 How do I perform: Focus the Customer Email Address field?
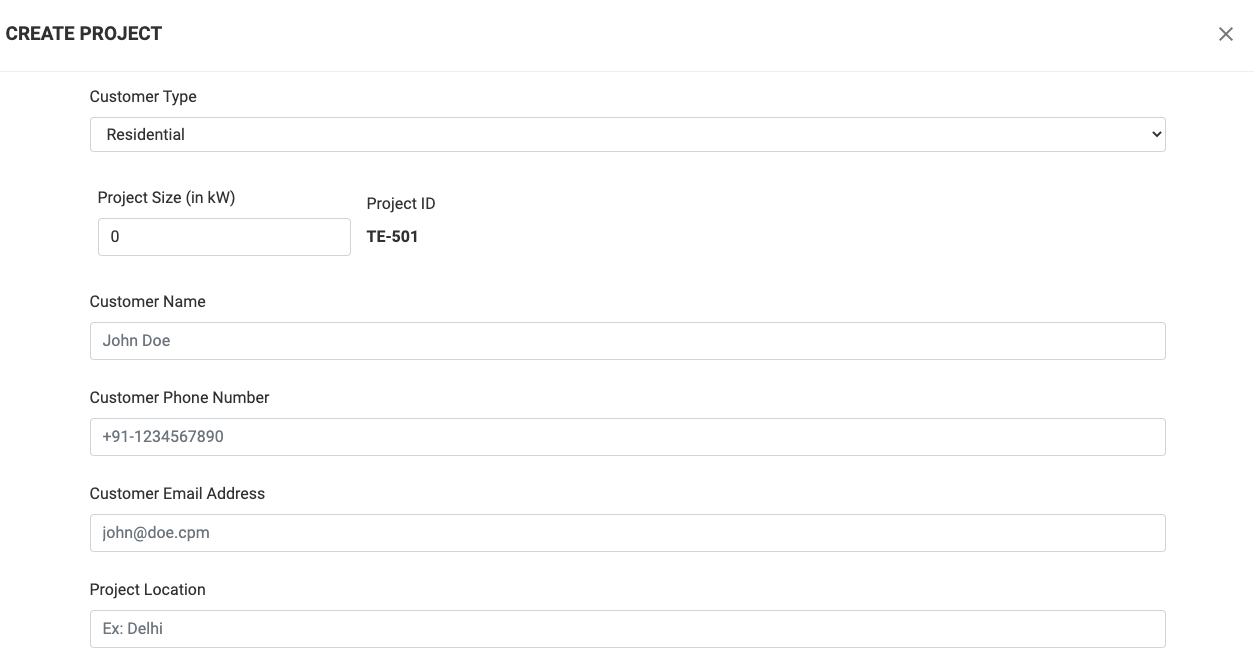click(627, 533)
